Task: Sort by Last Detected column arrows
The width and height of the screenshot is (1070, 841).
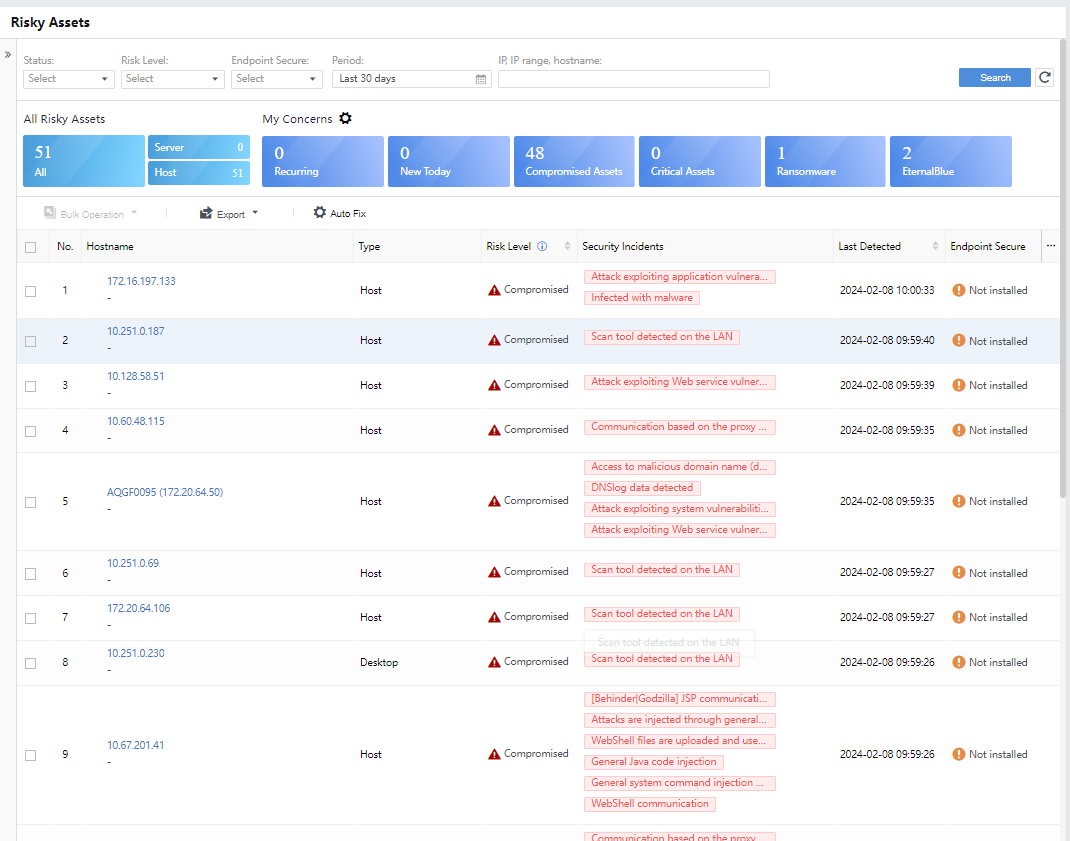Action: (936, 247)
